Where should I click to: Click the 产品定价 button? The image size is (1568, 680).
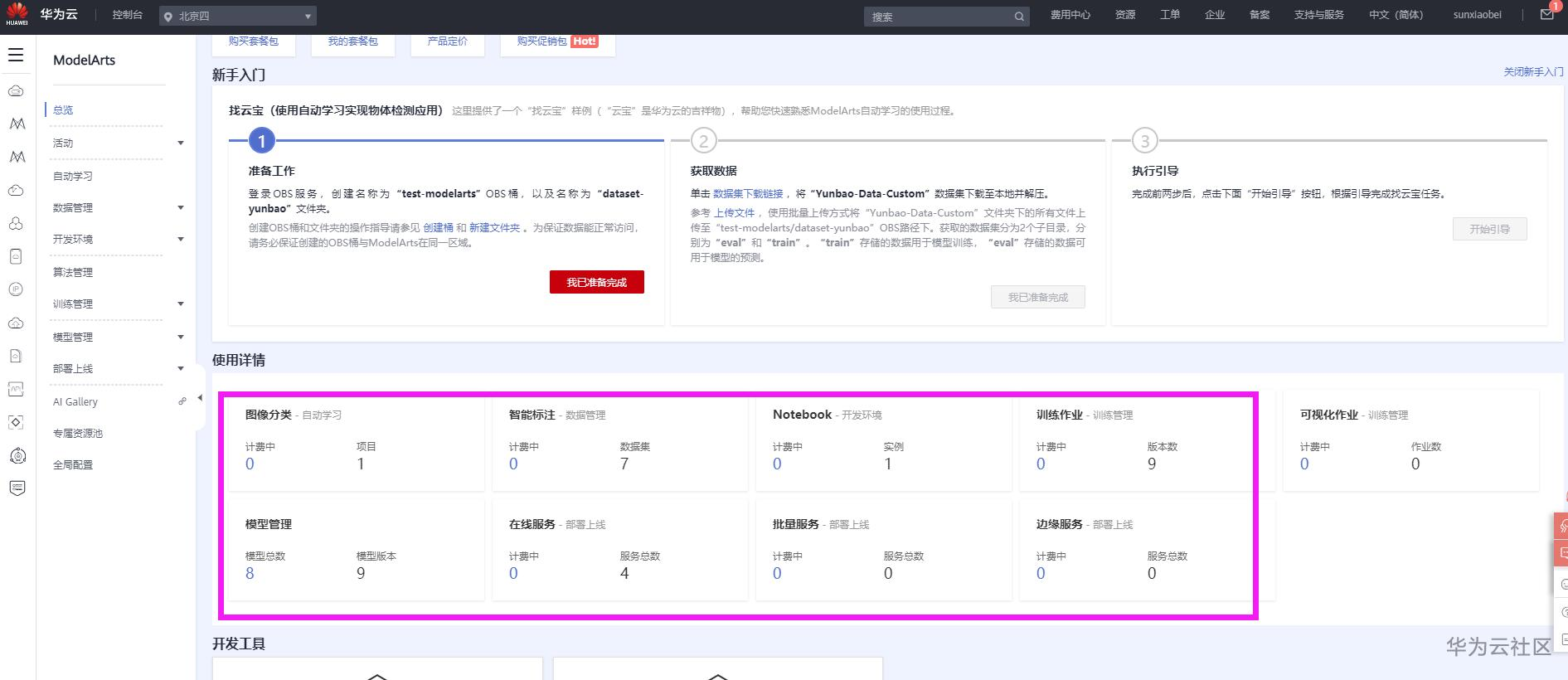click(447, 43)
